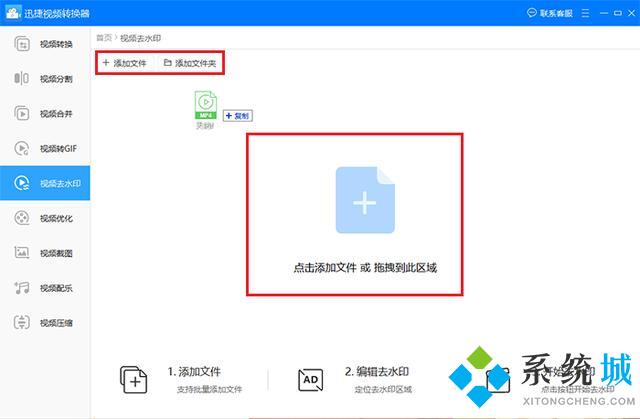Image resolution: width=640 pixels, height=419 pixels.
Task: Open the 视频转换 sidebar item
Action: (x=45, y=44)
